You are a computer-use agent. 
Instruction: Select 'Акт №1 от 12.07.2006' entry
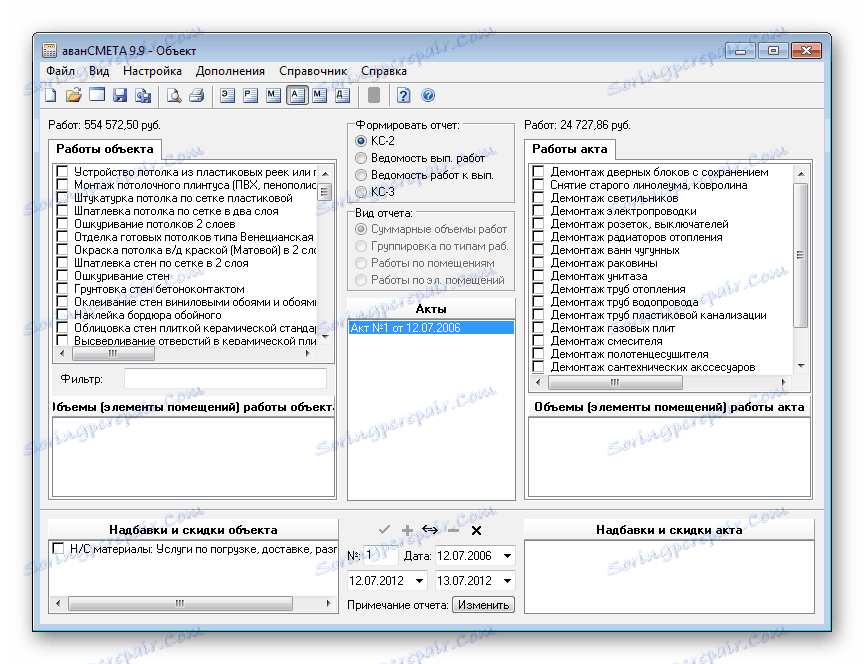point(431,328)
